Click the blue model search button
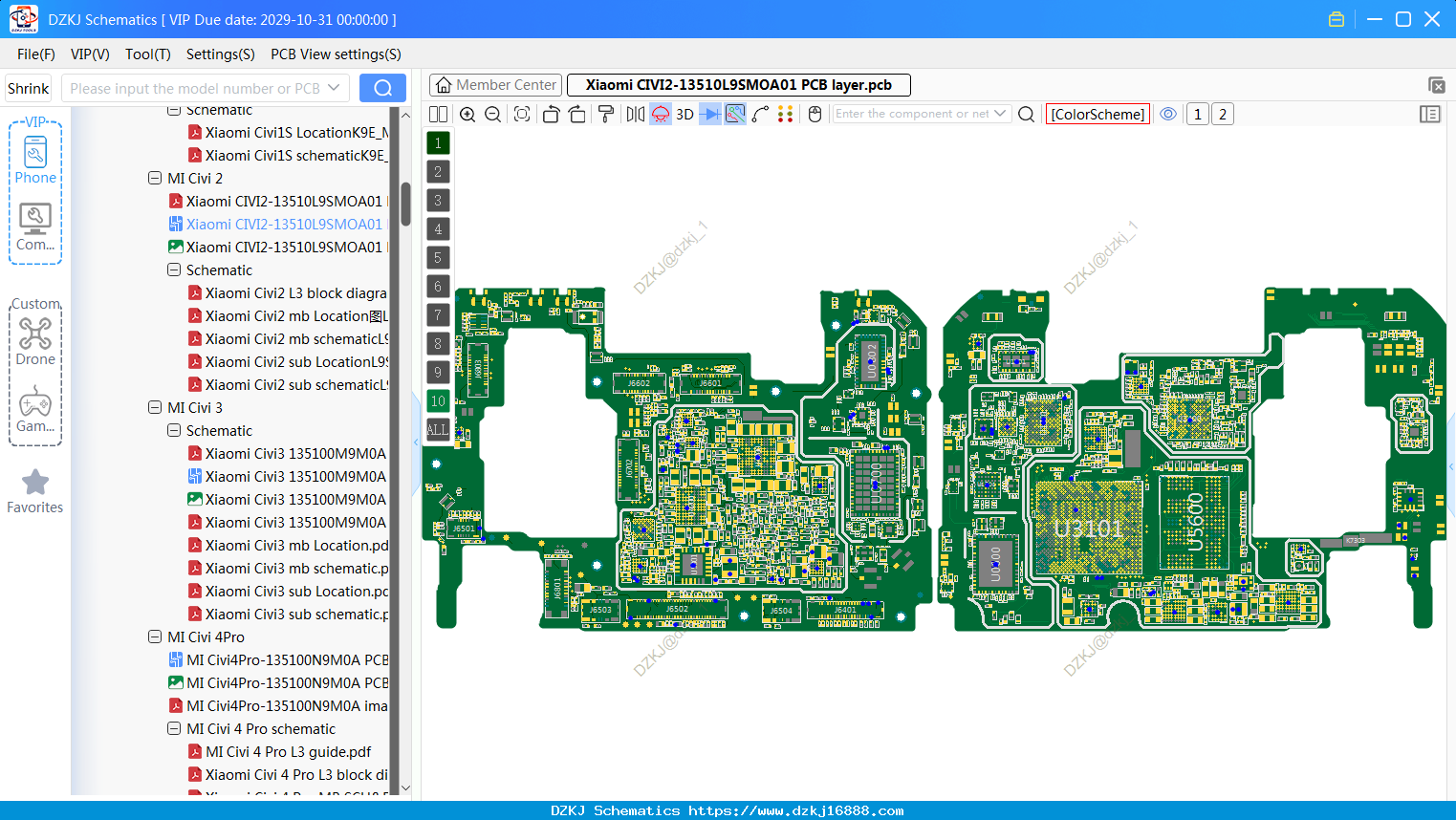1456x820 pixels. point(382,88)
